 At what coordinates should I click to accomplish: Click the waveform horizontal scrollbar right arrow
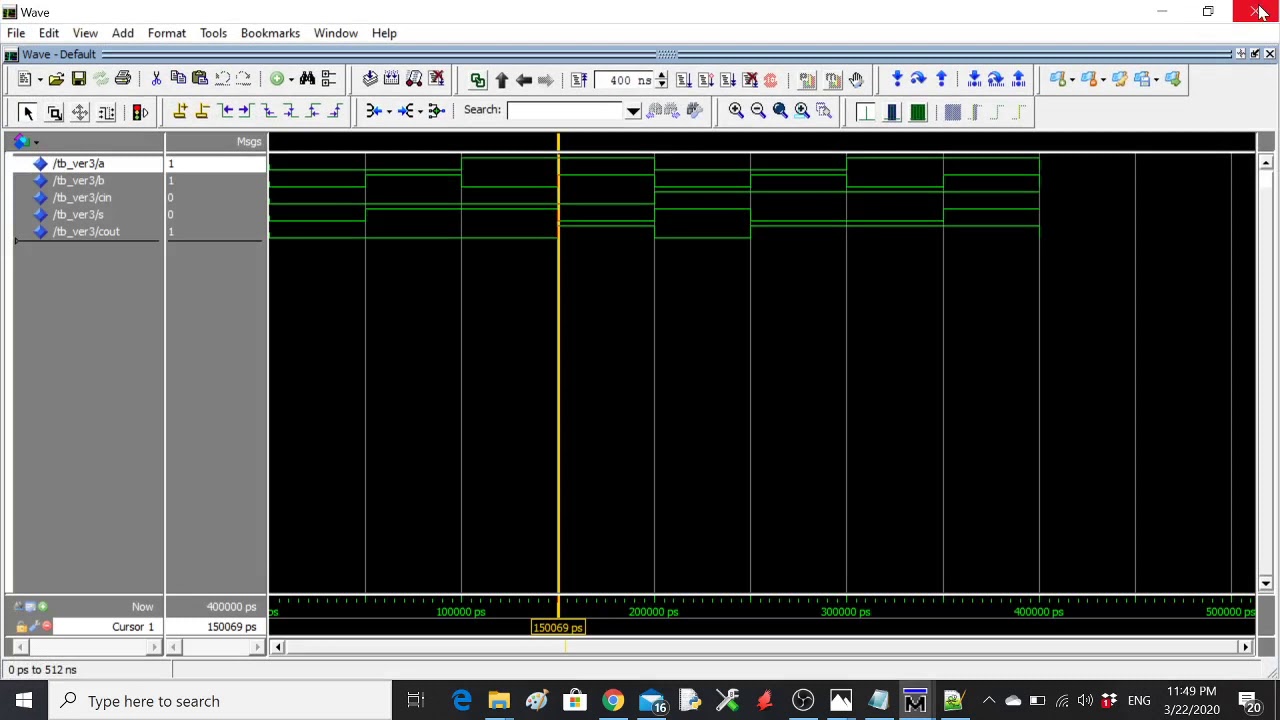[1246, 648]
